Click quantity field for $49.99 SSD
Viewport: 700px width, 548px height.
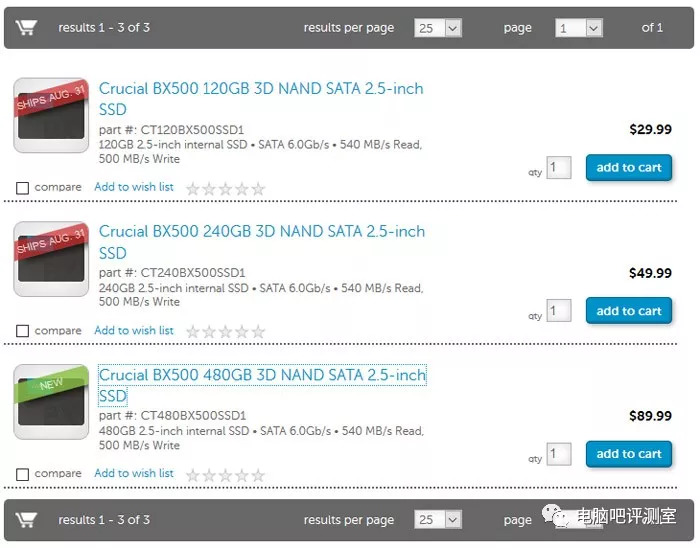pos(559,311)
